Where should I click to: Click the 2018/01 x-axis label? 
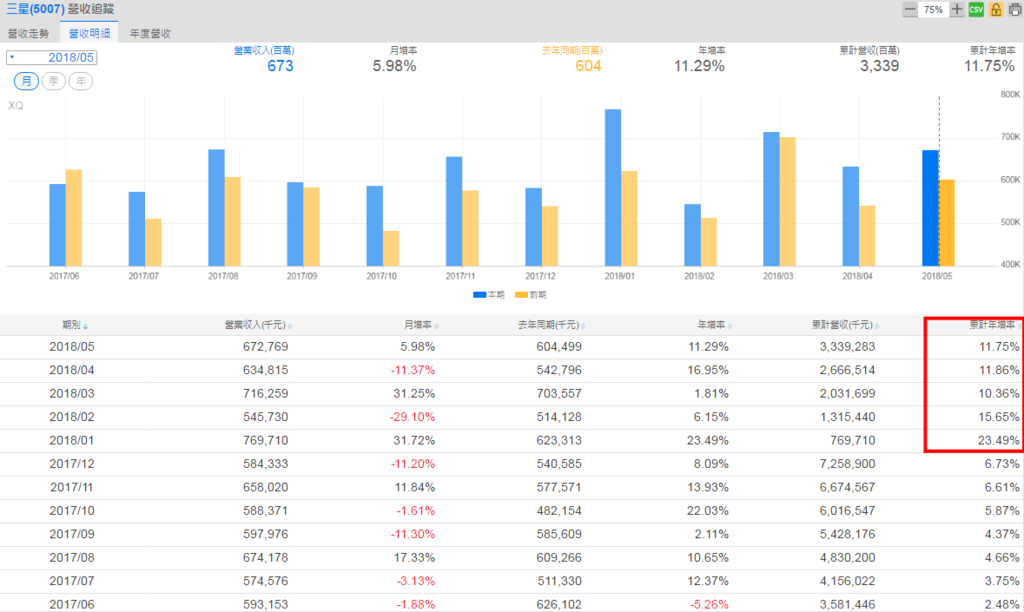[619, 276]
